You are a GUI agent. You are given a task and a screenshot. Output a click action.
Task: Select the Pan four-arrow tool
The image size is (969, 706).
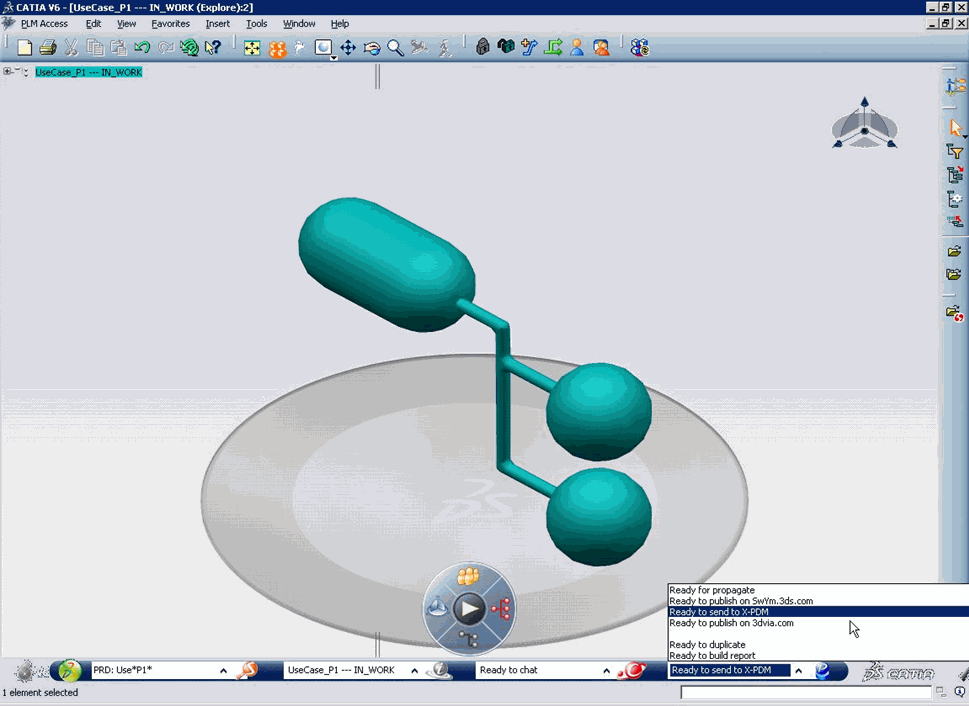tap(348, 48)
